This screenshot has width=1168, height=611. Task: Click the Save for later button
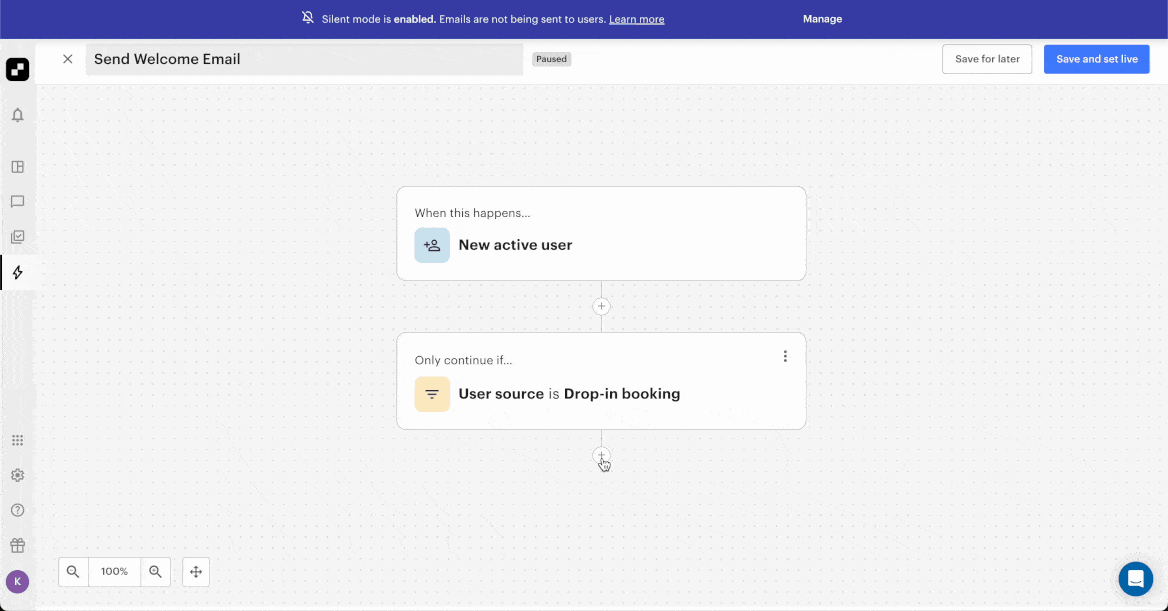click(x=987, y=59)
